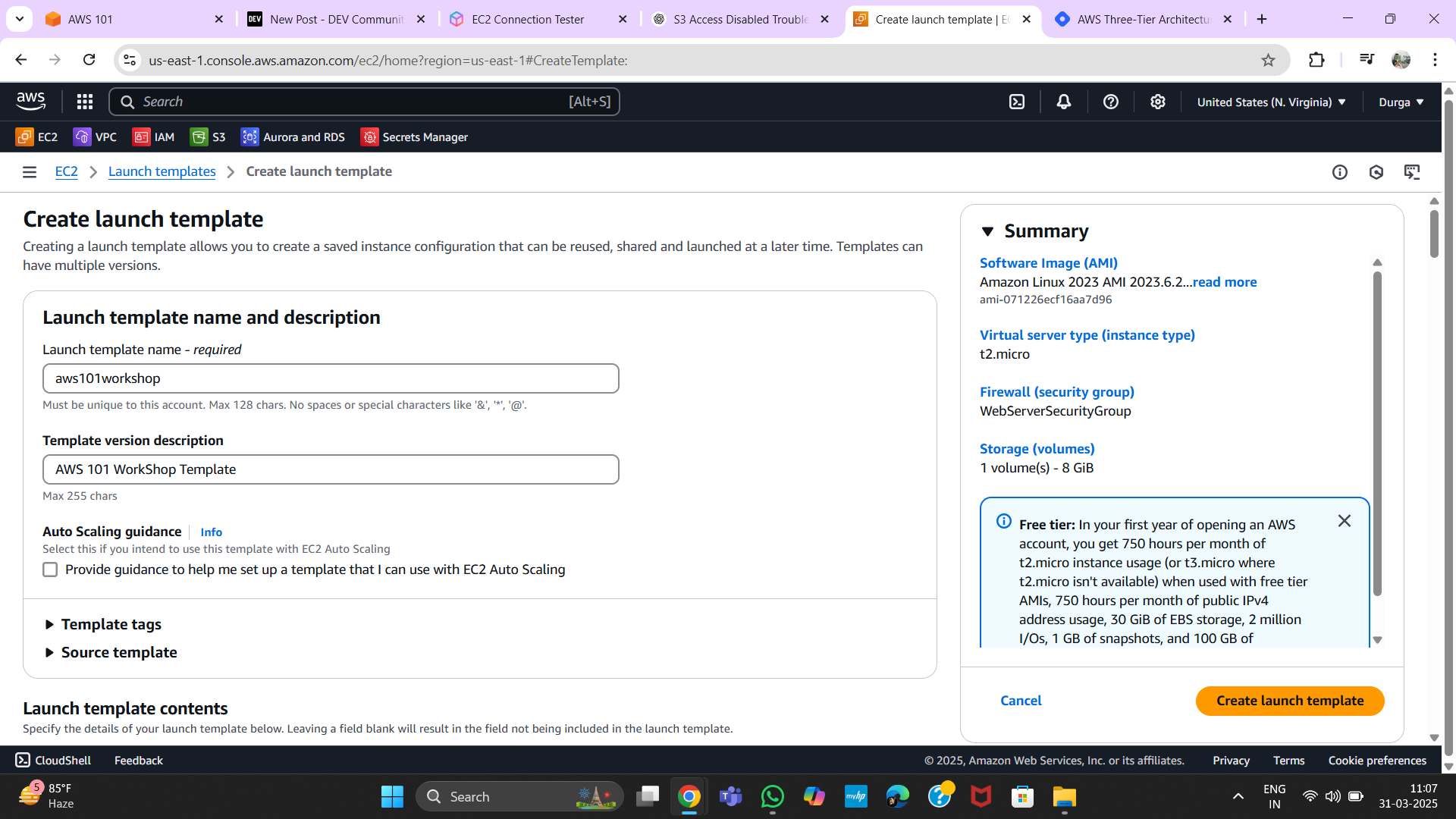
Task: Open the EC2 shortcut in the favorites bar
Action: (x=36, y=136)
